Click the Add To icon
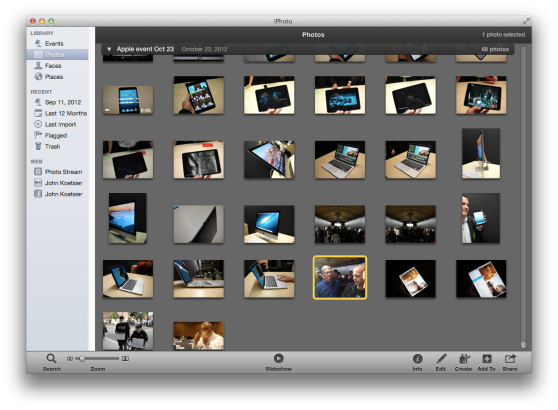Screen dimensions: 558x410 486,358
